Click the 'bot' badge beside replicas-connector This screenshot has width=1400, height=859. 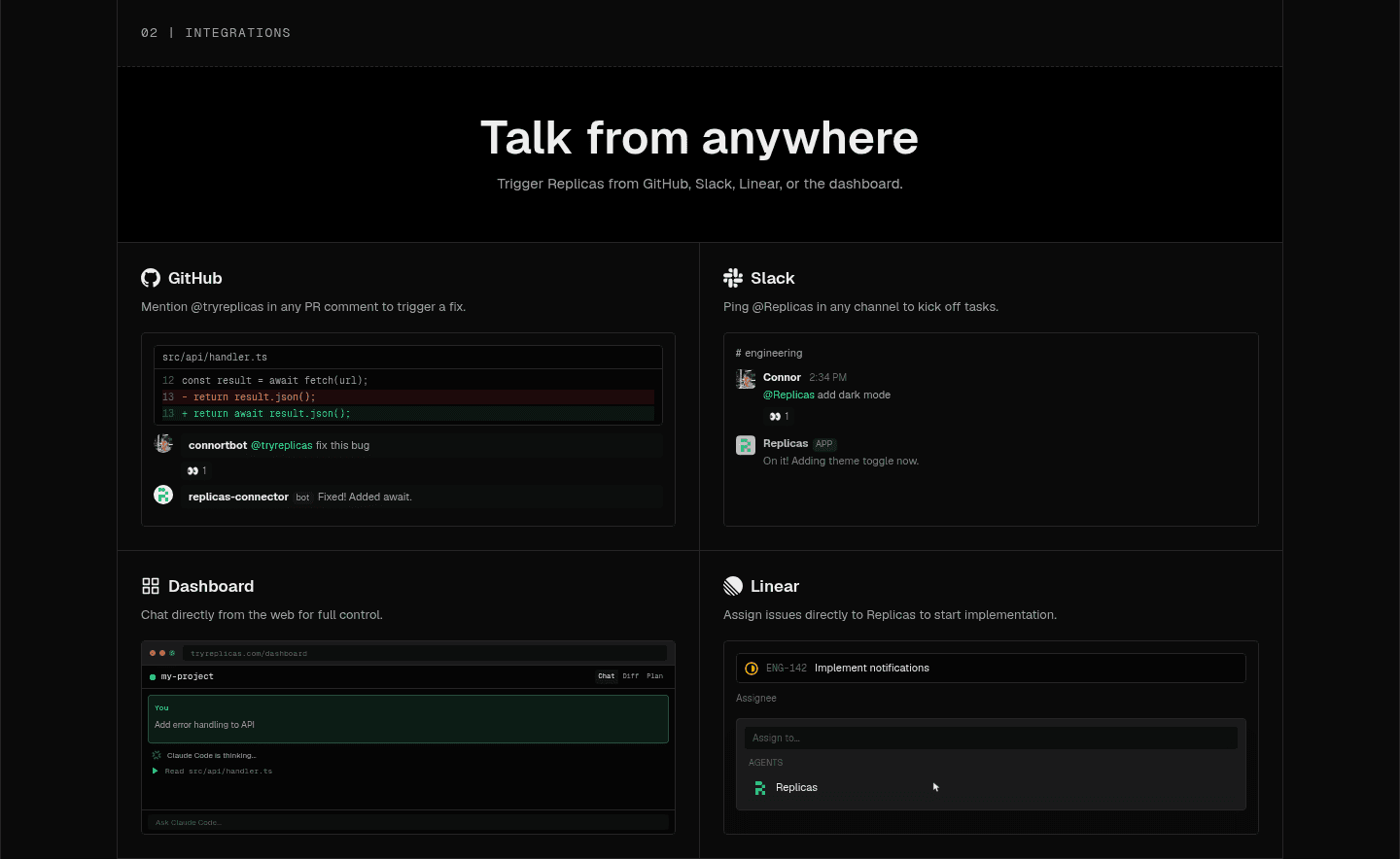(x=302, y=498)
